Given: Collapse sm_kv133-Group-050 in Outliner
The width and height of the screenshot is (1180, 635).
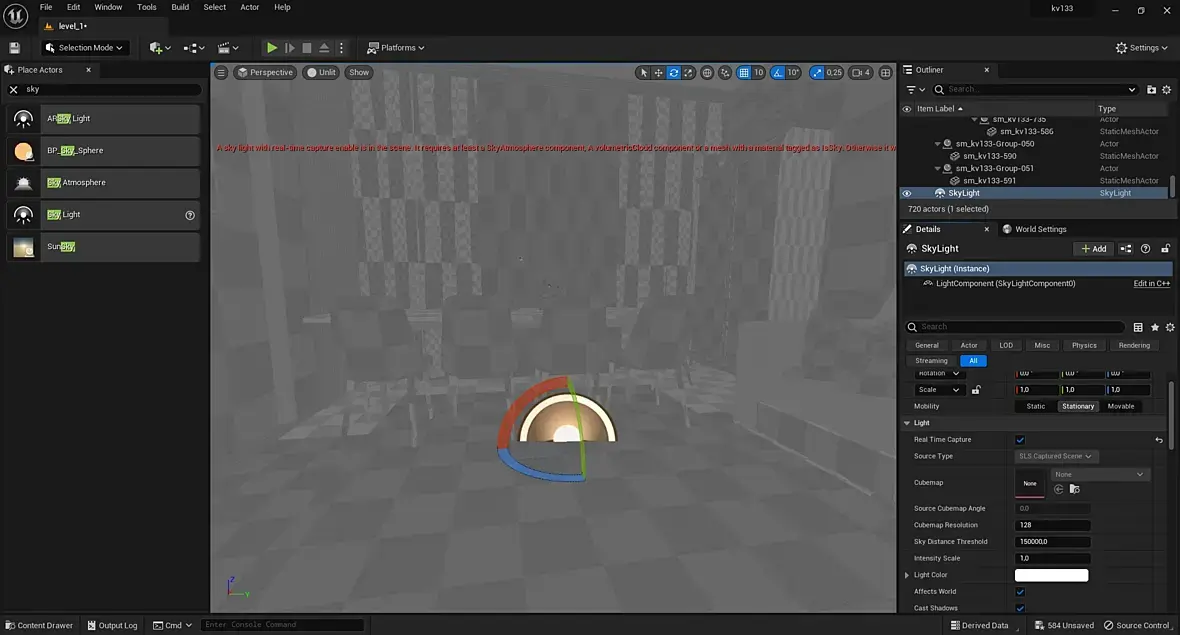Looking at the screenshot, I should click(x=938, y=144).
